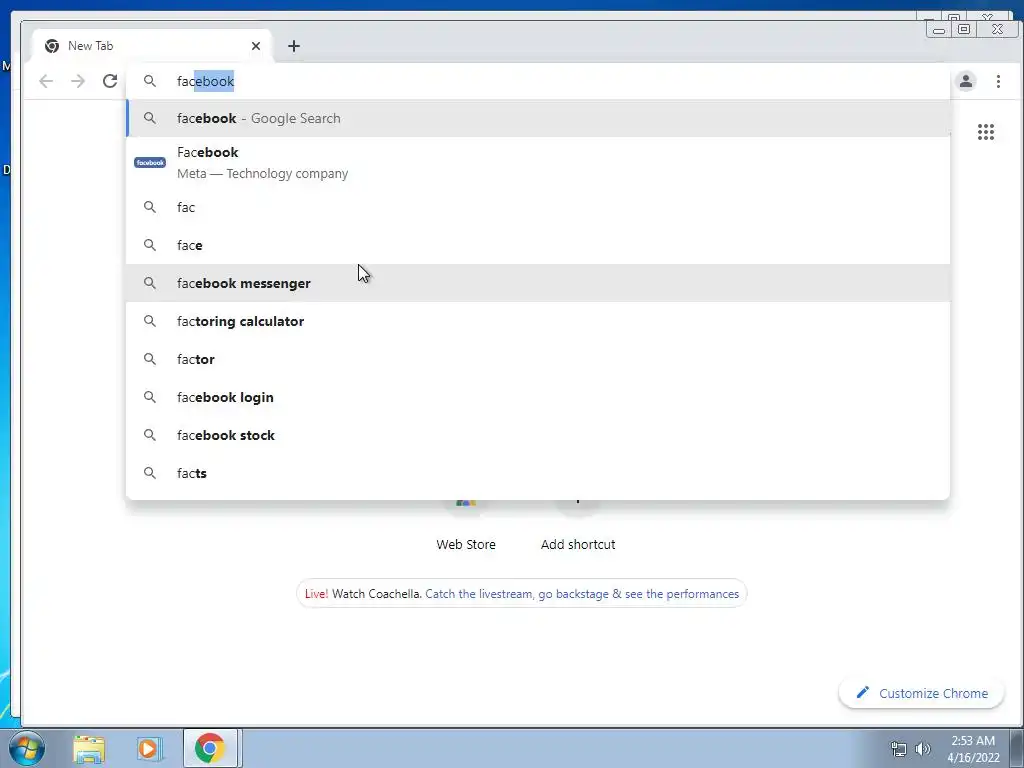Choose the facebook login suggestion
The width and height of the screenshot is (1024, 768).
point(537,397)
